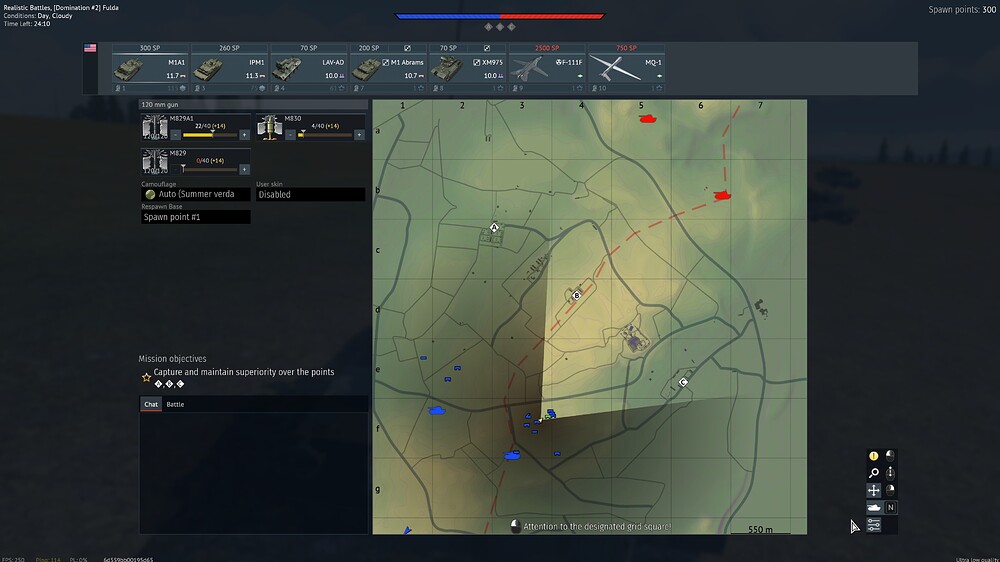Click blue ally tank near grid f3 bottom
This screenshot has width=1000, height=562.
(511, 455)
